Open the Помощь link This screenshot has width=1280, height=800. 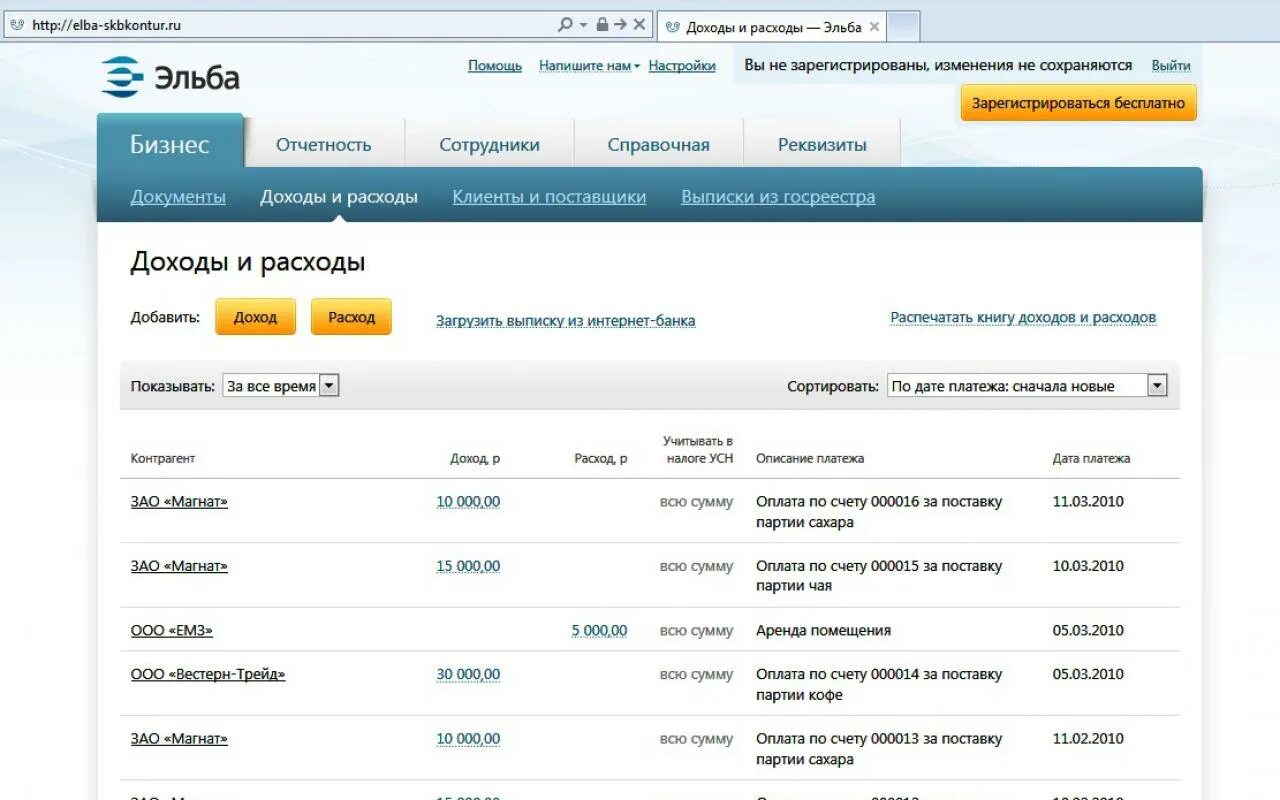[x=495, y=66]
